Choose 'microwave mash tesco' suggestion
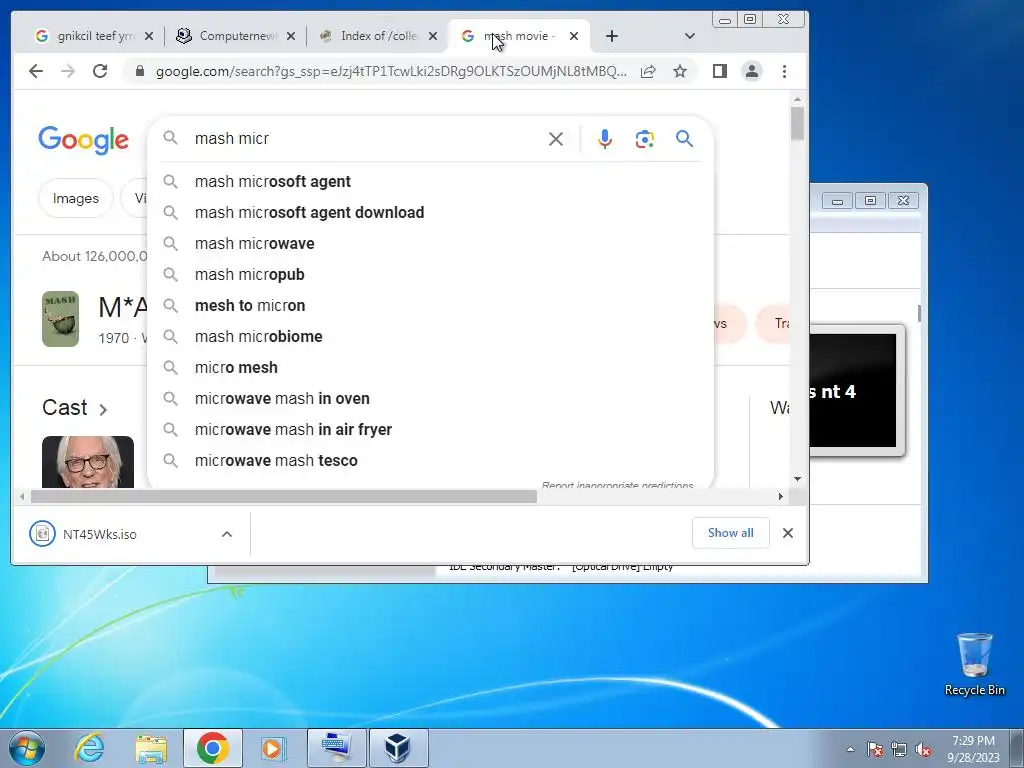1024x768 pixels. (431, 460)
